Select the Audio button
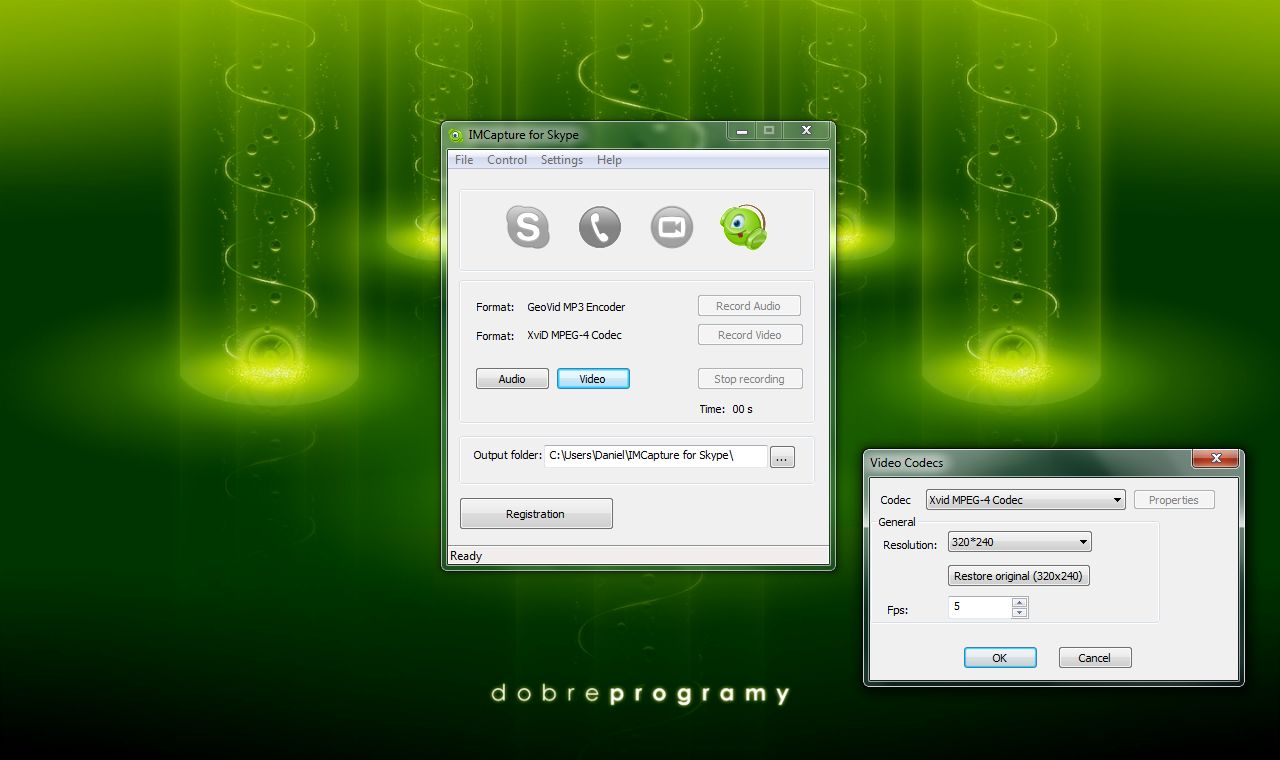The image size is (1280, 760). [x=512, y=379]
